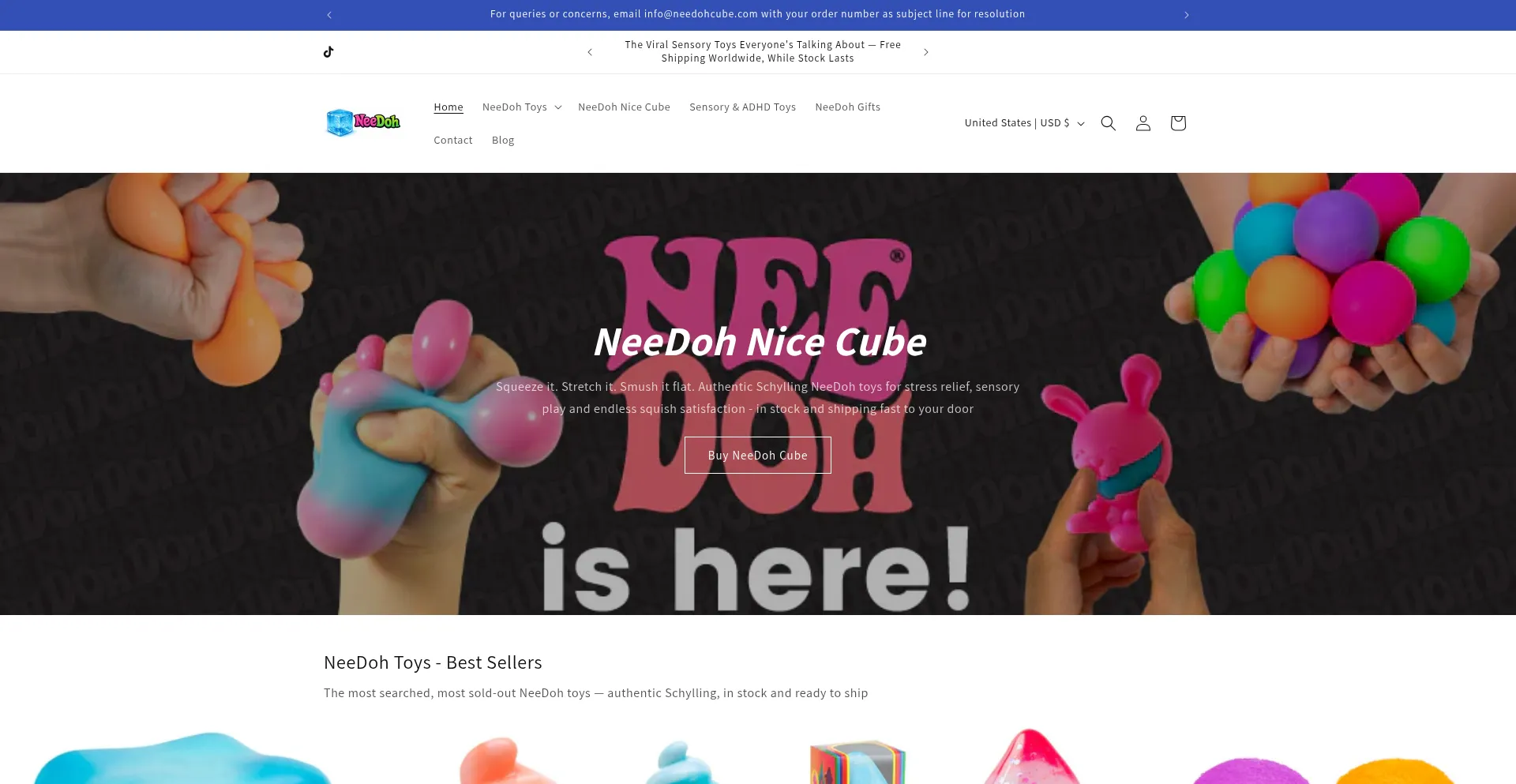This screenshot has width=1516, height=784.
Task: Open United States | USD $ currency selector
Action: (1024, 123)
